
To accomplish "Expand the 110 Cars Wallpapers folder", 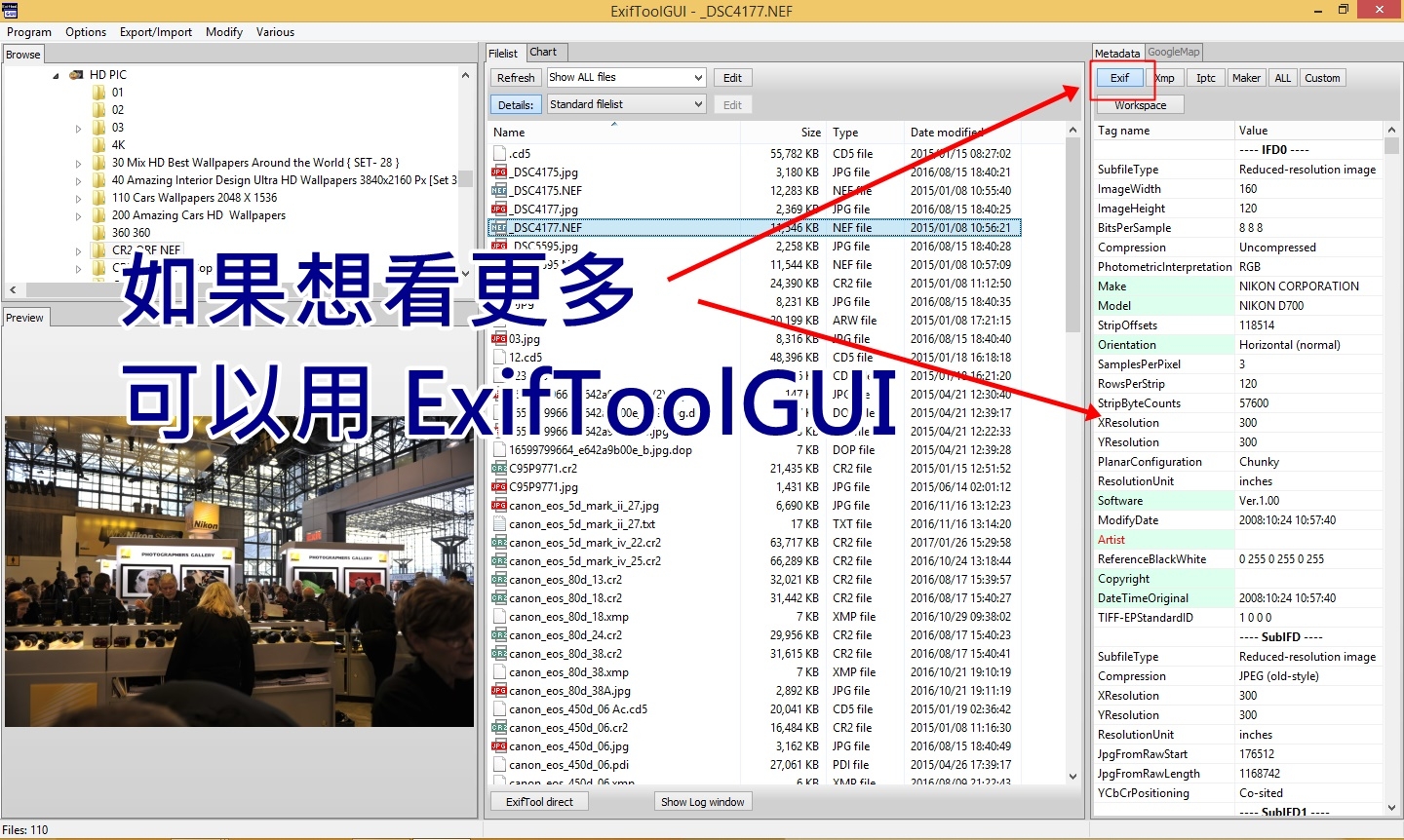I will 78,198.
